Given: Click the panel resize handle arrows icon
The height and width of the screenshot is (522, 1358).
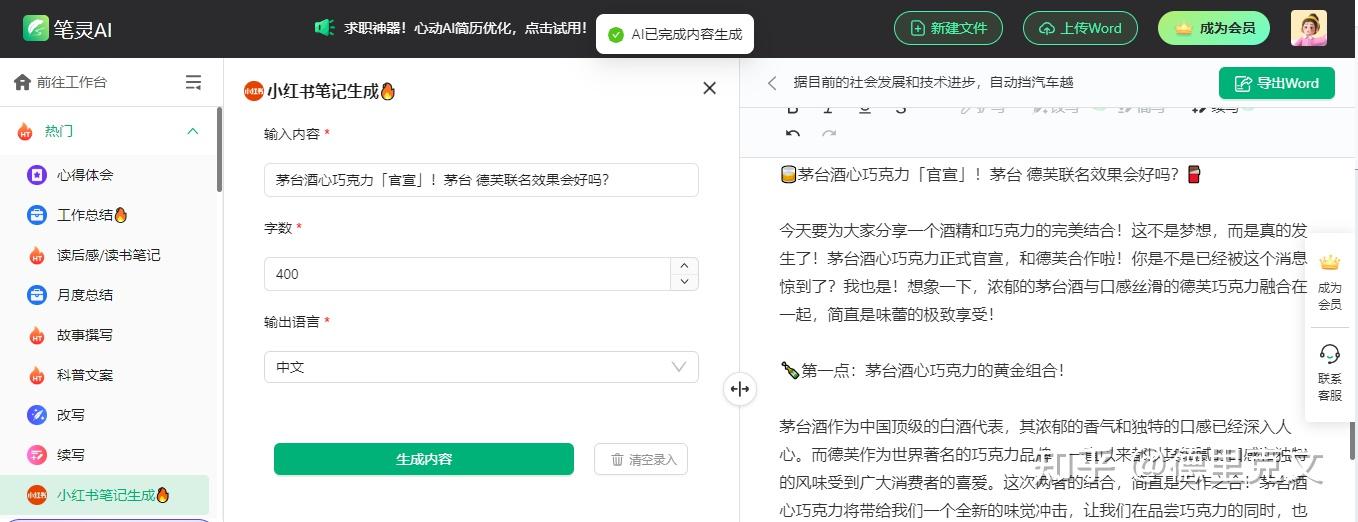Looking at the screenshot, I should click(x=740, y=389).
